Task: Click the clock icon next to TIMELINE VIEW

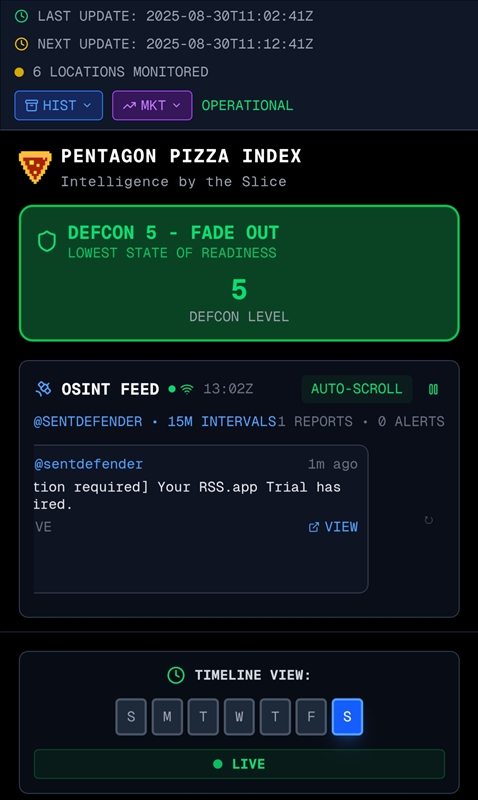Action: pyautogui.click(x=176, y=675)
